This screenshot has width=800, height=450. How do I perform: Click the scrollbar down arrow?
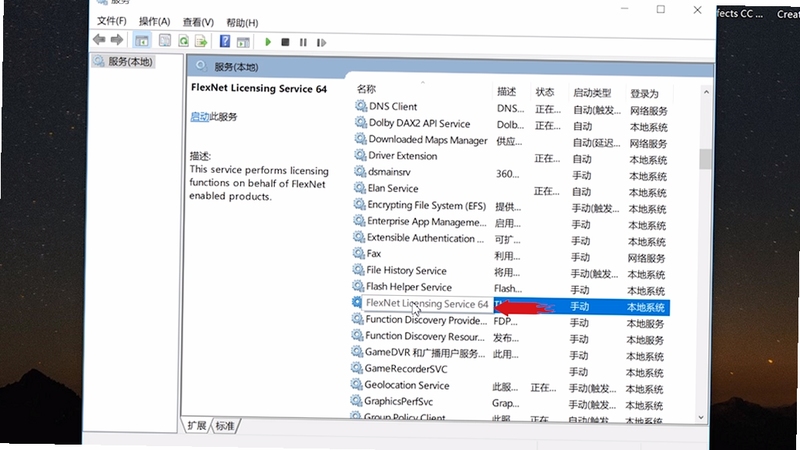click(x=701, y=417)
